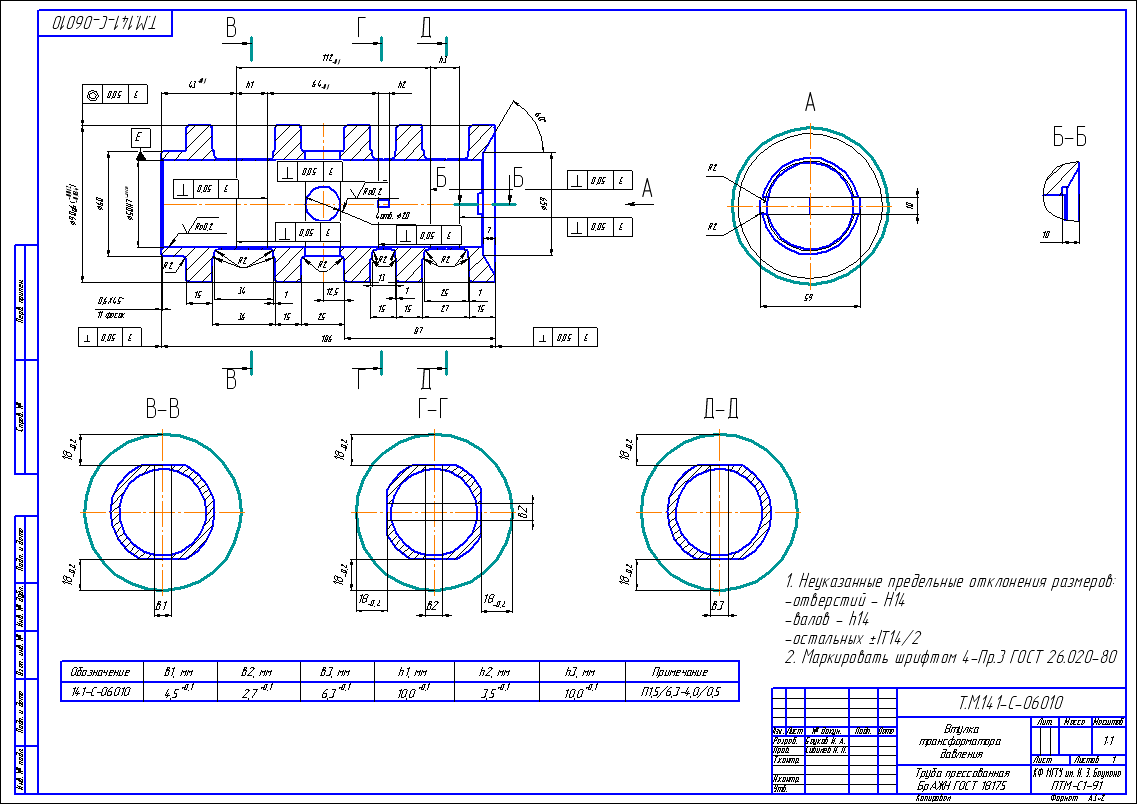Select the "B2" dimension under section Г-Г
Viewport: 1138px width, 804px height.
click(432, 605)
